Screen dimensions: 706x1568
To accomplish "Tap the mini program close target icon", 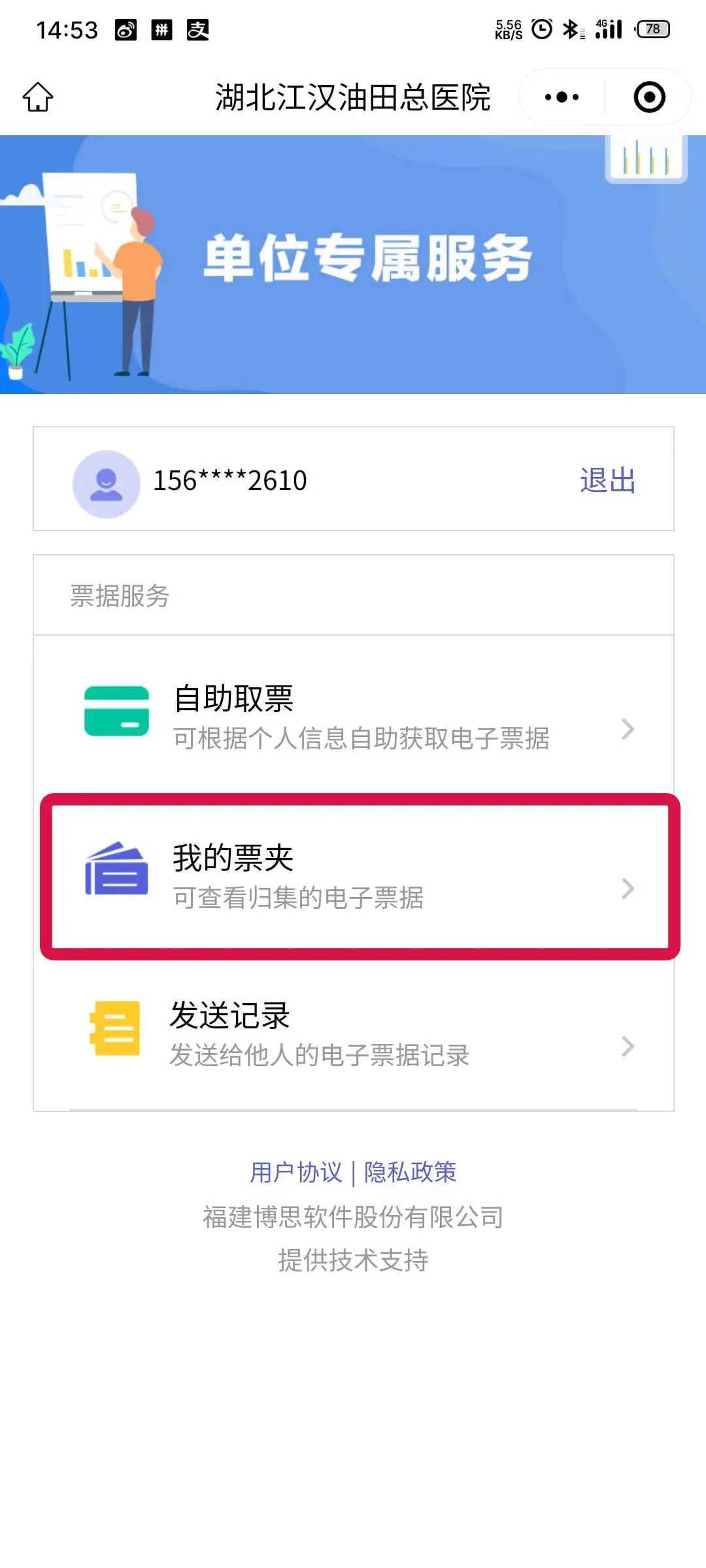I will coord(649,97).
